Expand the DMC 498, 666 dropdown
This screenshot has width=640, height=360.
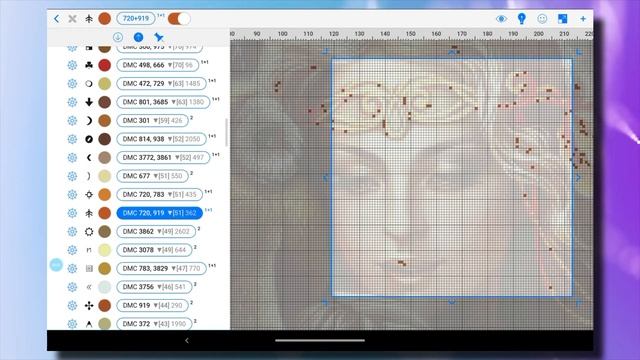tap(158, 65)
